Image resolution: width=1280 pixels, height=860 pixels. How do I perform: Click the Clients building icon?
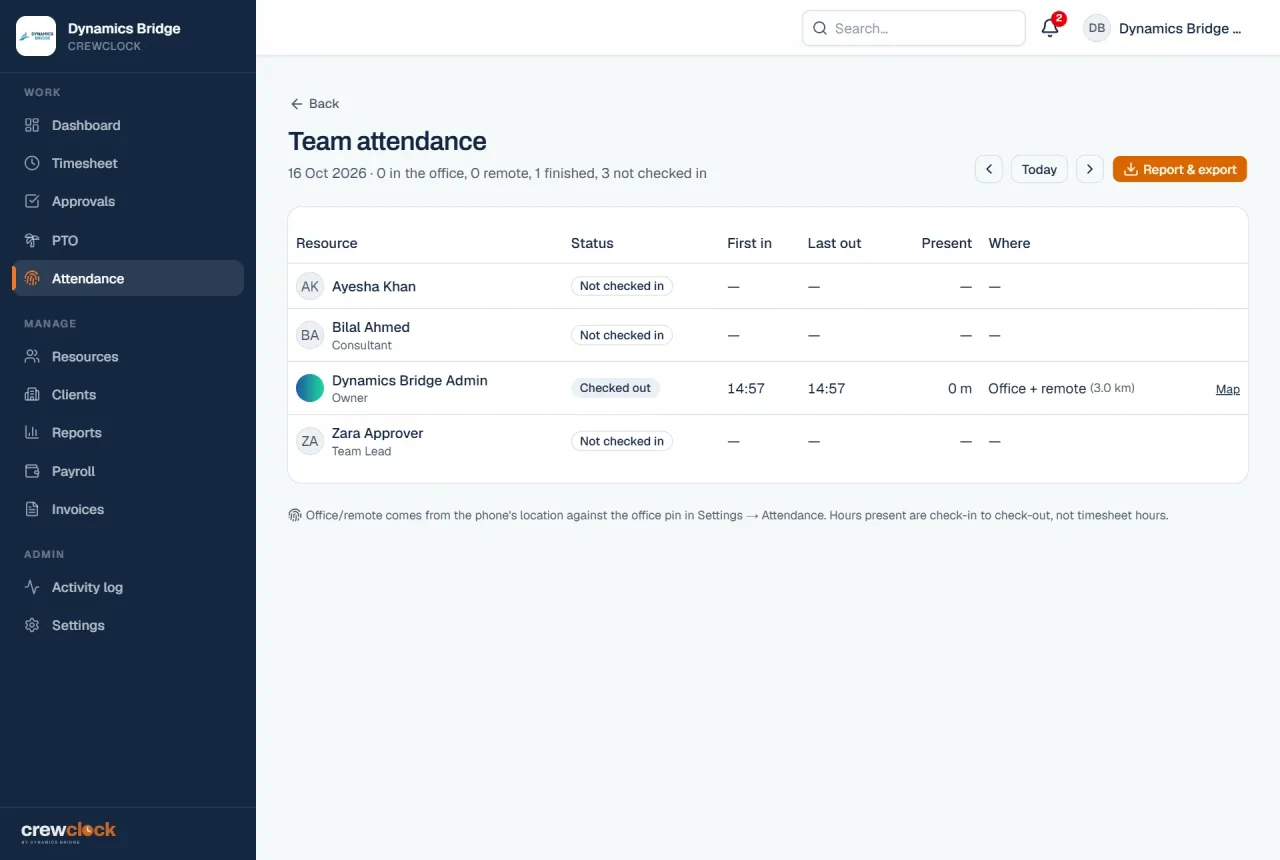32,394
